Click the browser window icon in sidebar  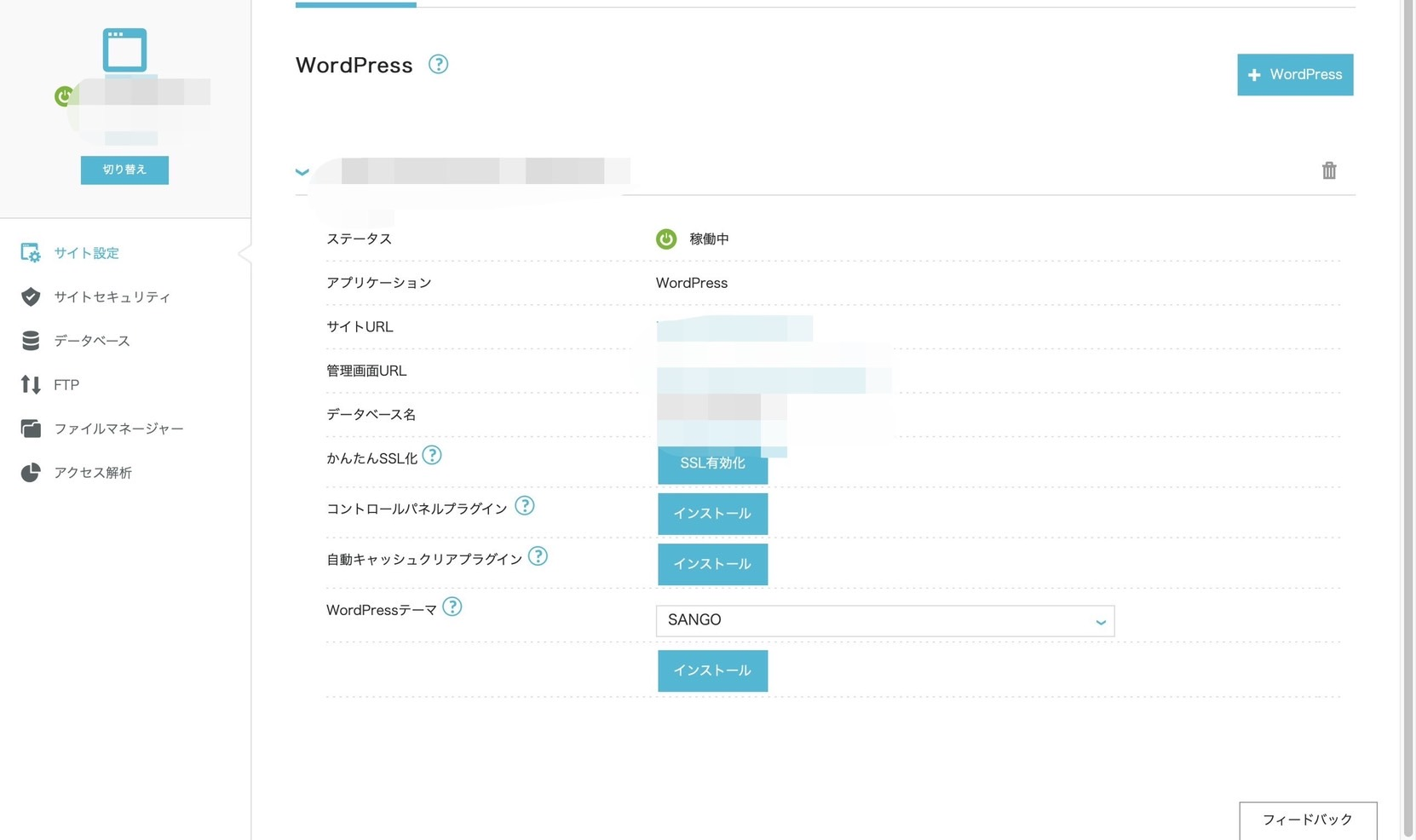[x=124, y=50]
